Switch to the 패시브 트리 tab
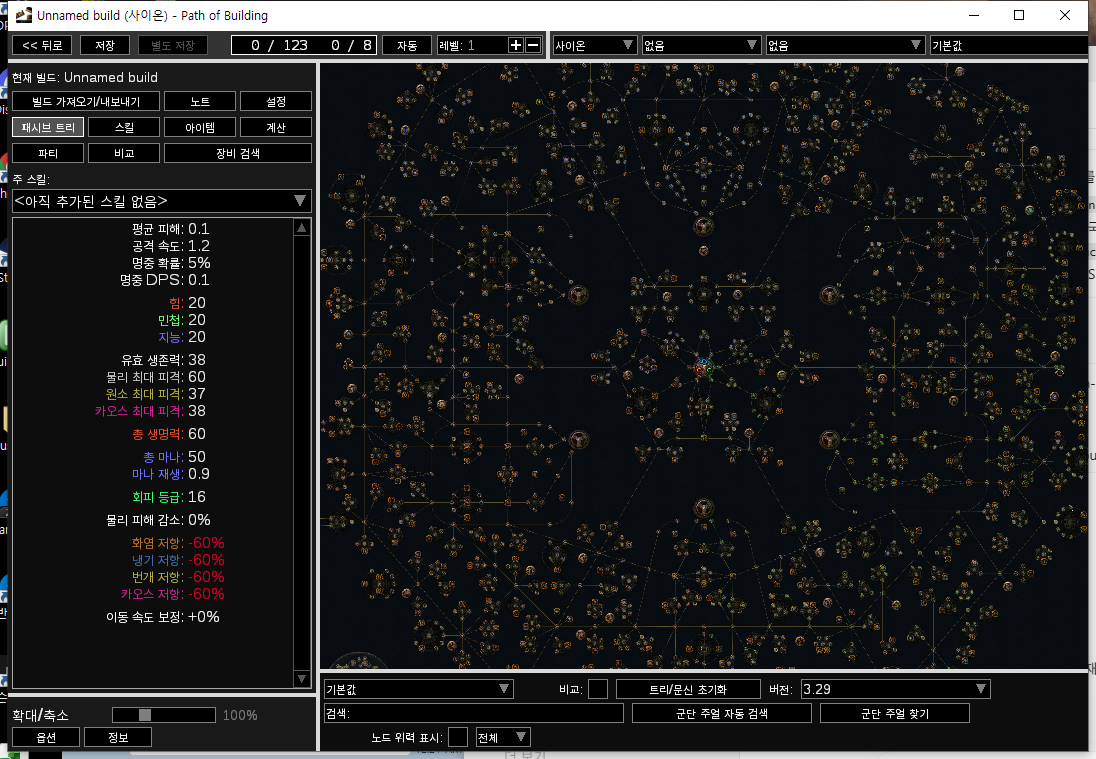The image size is (1096, 759). 48,127
